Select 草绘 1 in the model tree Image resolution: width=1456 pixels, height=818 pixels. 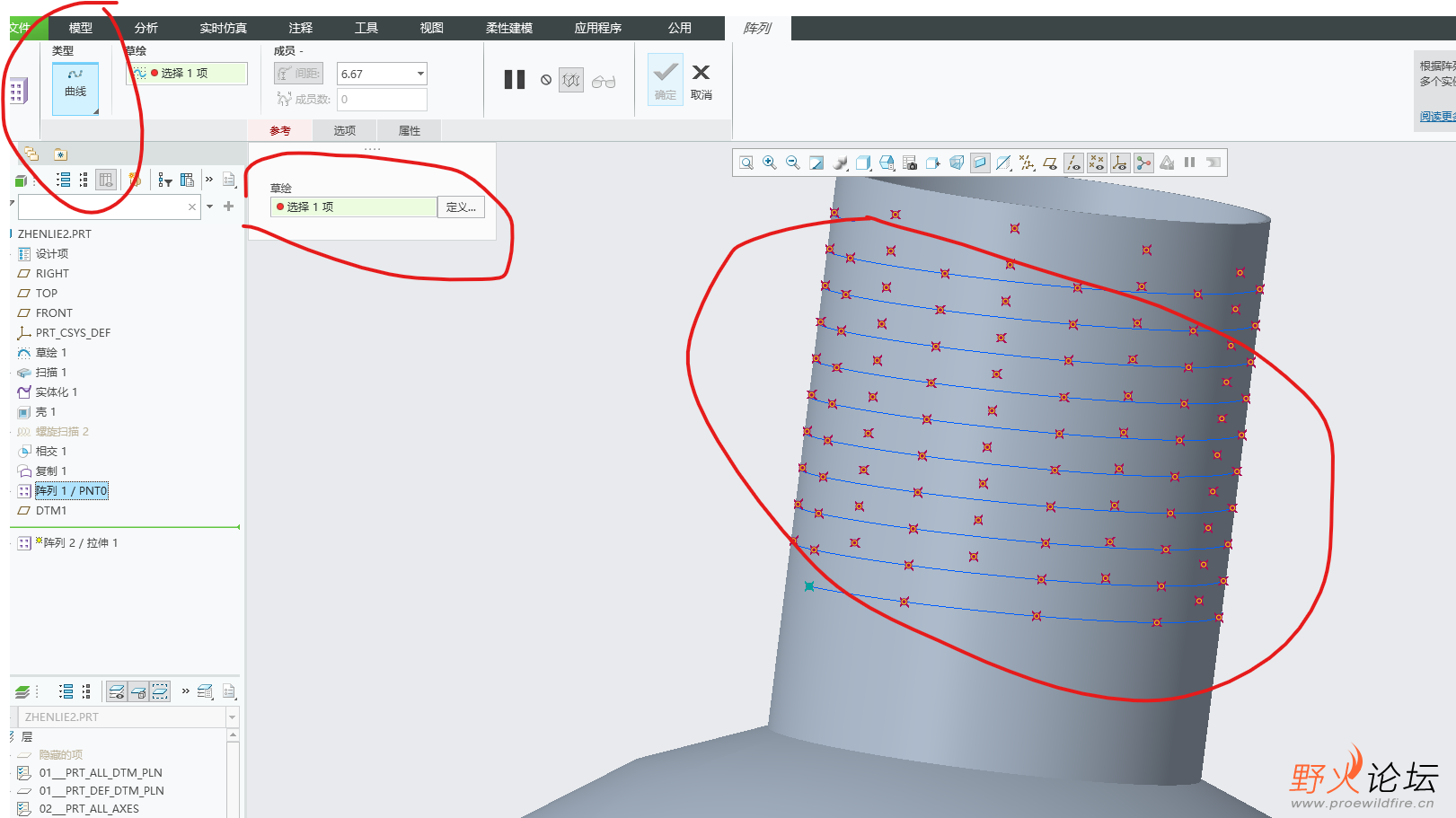(x=51, y=353)
